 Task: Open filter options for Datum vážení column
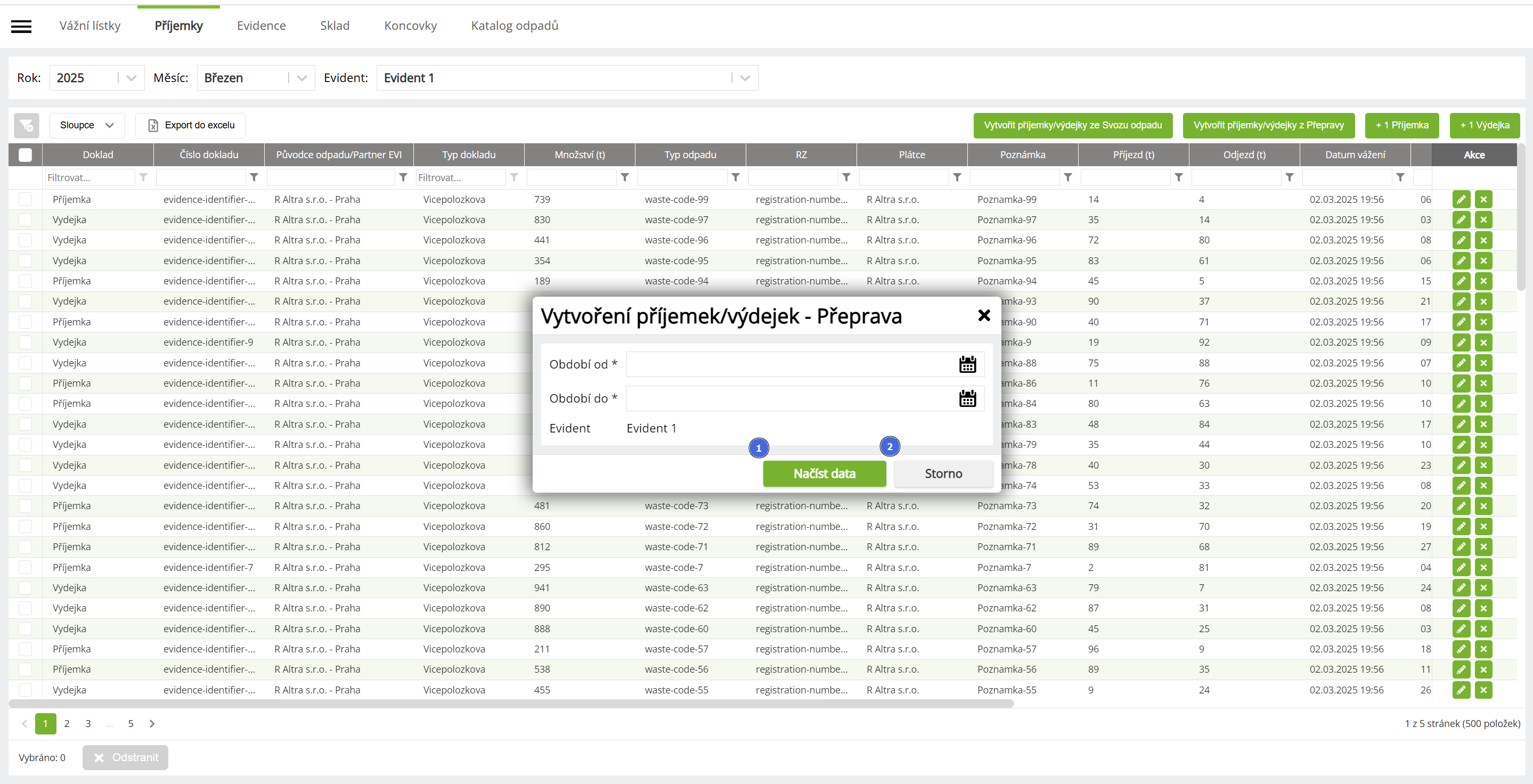[x=1400, y=177]
